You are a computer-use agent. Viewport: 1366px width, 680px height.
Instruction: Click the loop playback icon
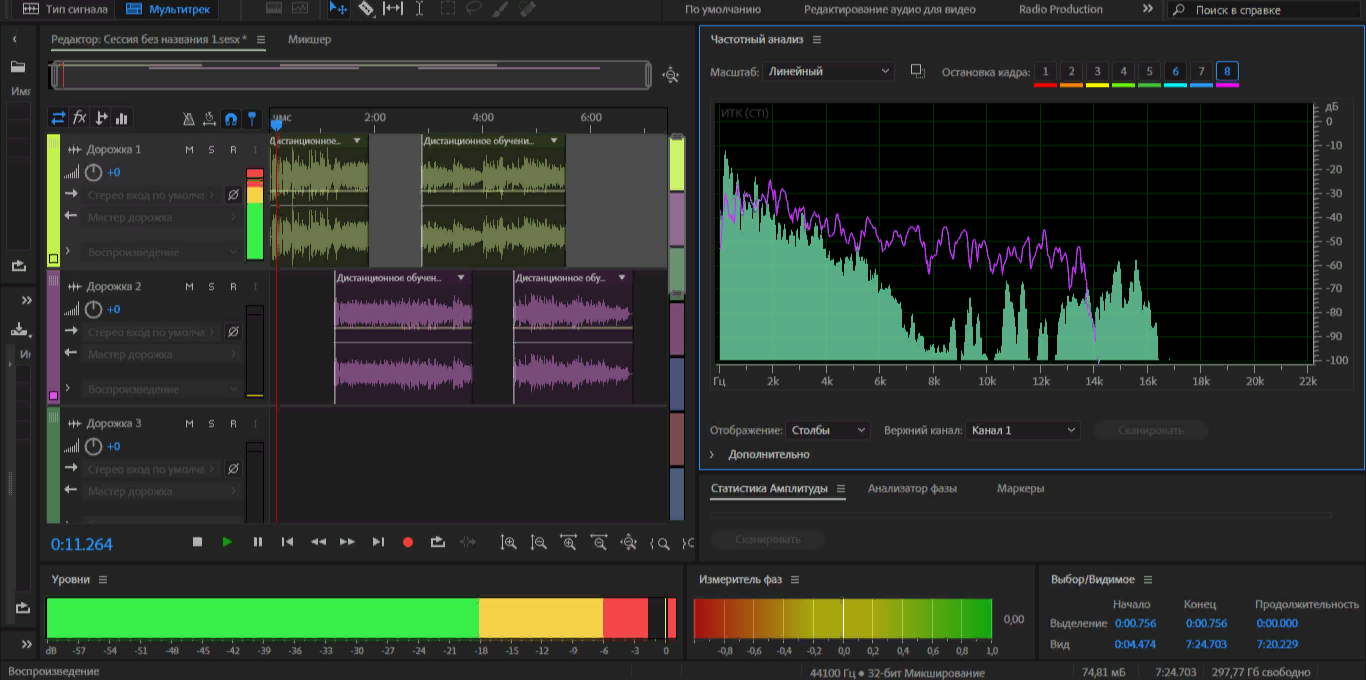(x=437, y=542)
